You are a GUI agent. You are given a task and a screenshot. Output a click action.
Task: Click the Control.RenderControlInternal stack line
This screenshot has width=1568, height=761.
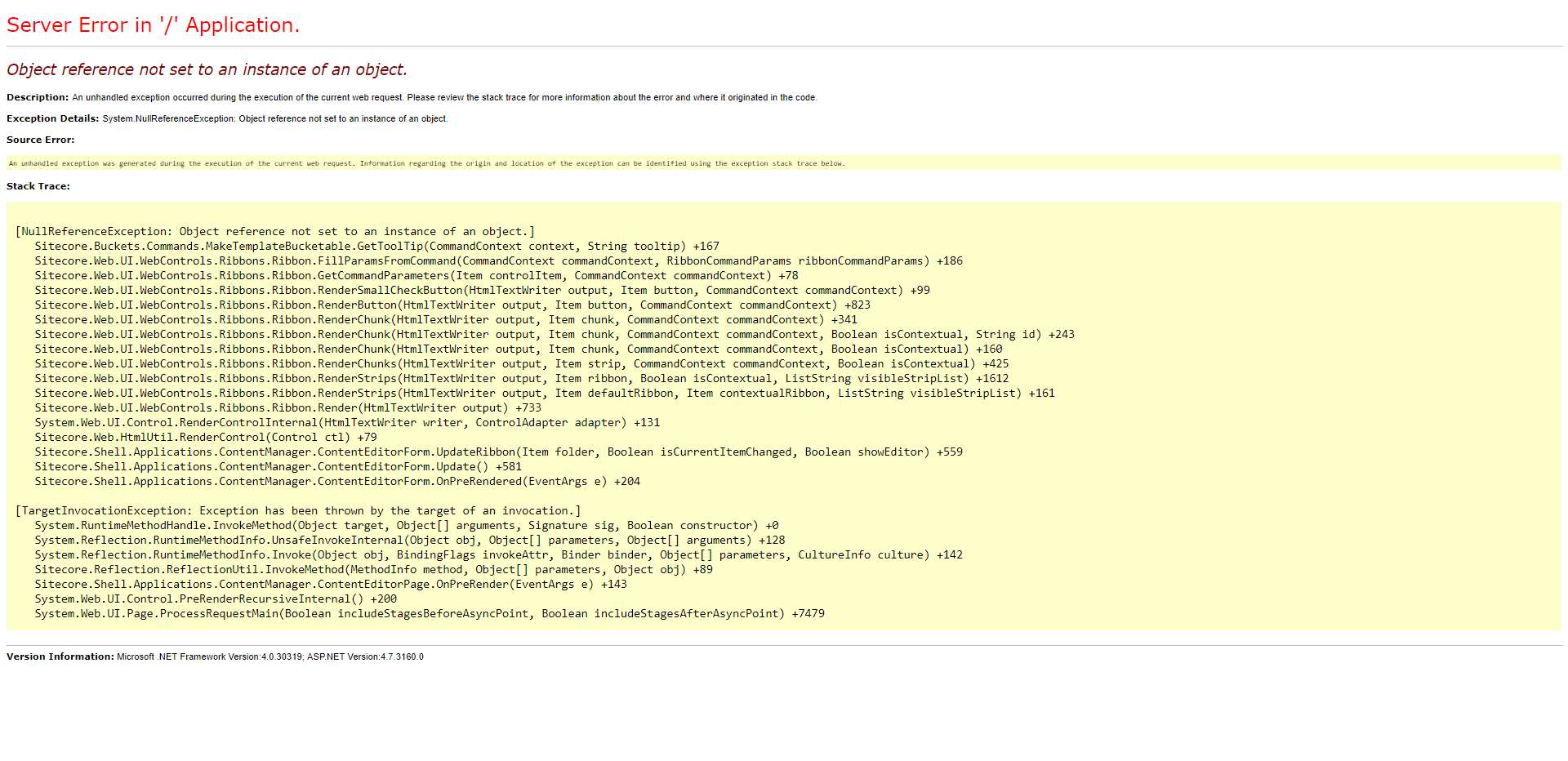pos(347,423)
